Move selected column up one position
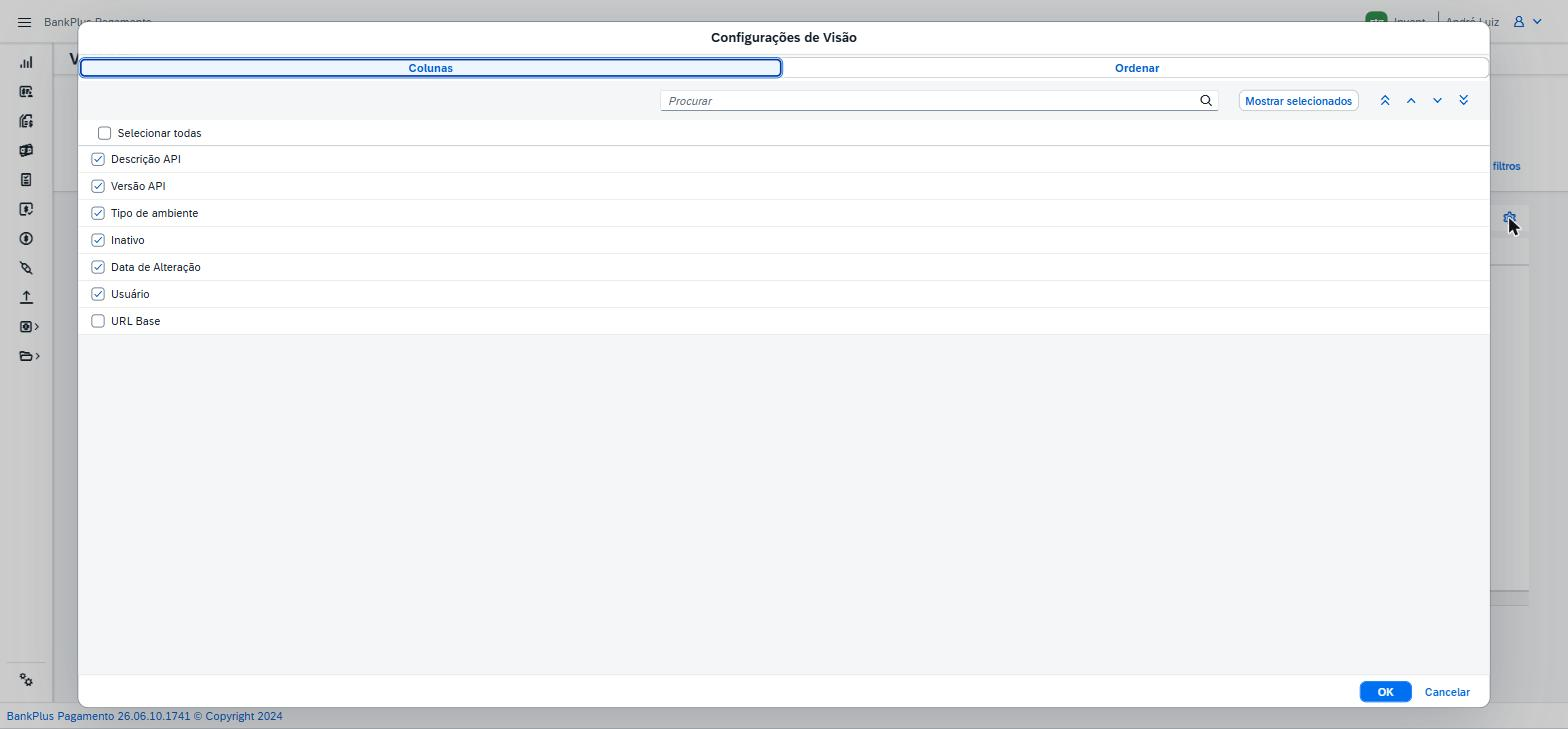Viewport: 1568px width, 729px height. tap(1411, 101)
